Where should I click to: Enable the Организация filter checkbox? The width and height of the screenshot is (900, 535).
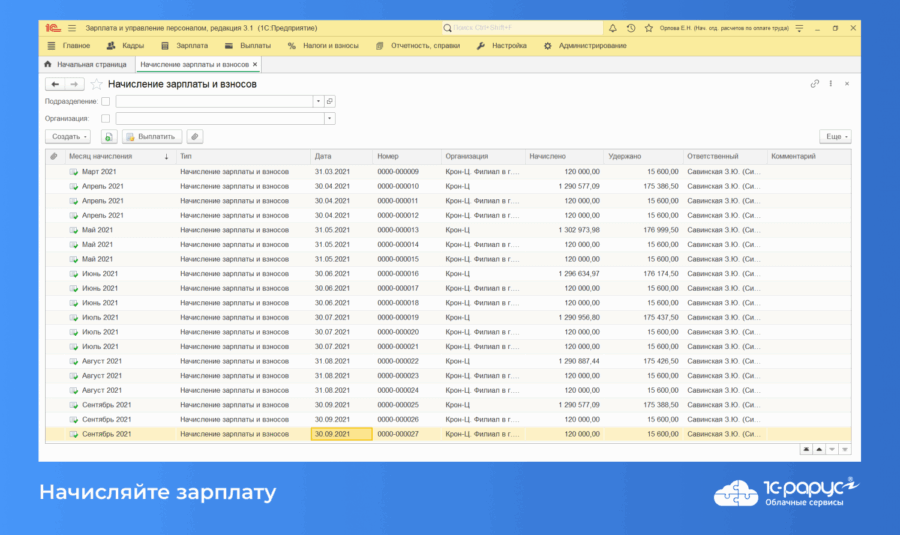(106, 118)
